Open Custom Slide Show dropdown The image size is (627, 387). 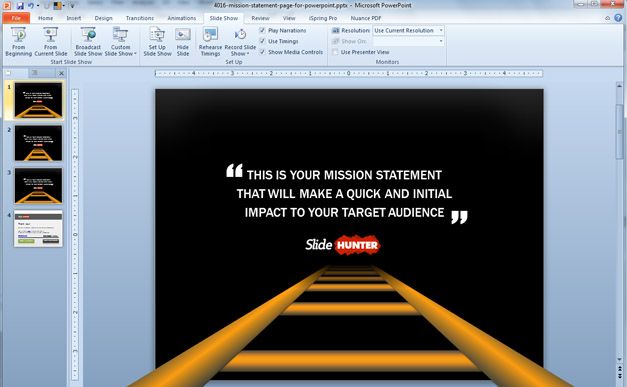coord(120,42)
